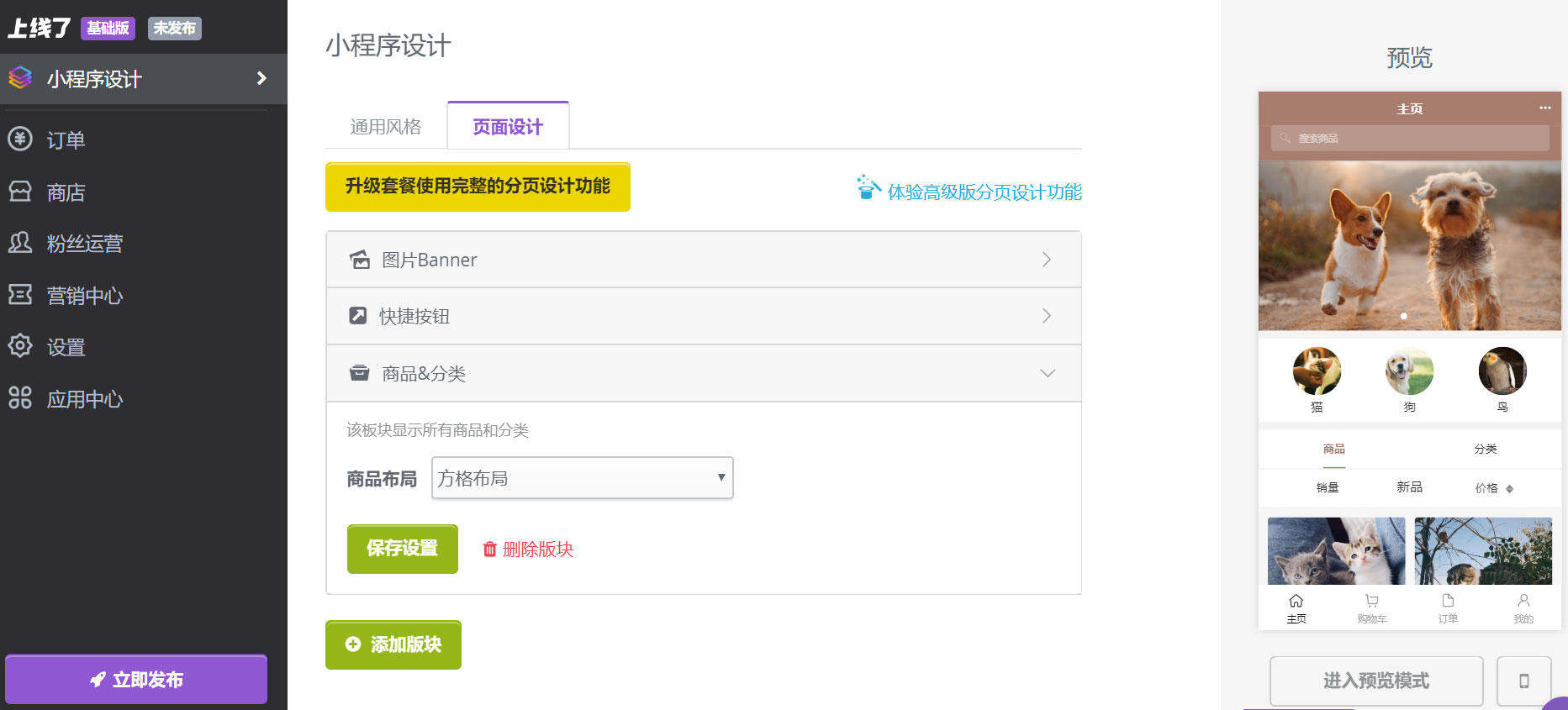The width and height of the screenshot is (1568, 710).
Task: Open the preview header ellipsis menu
Action: pos(1545,108)
